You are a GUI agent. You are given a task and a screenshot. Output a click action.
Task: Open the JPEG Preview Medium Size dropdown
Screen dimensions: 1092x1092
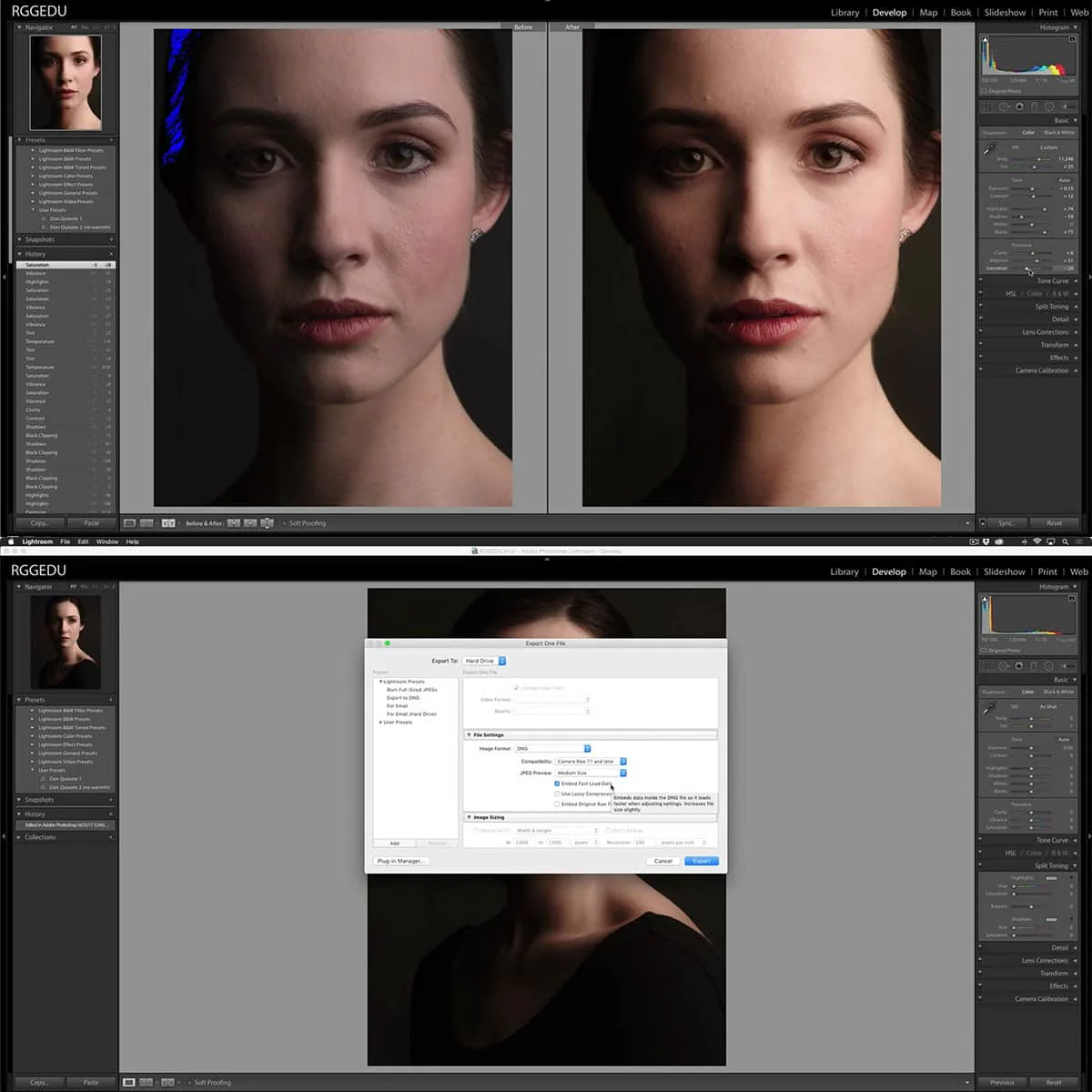[x=591, y=773]
